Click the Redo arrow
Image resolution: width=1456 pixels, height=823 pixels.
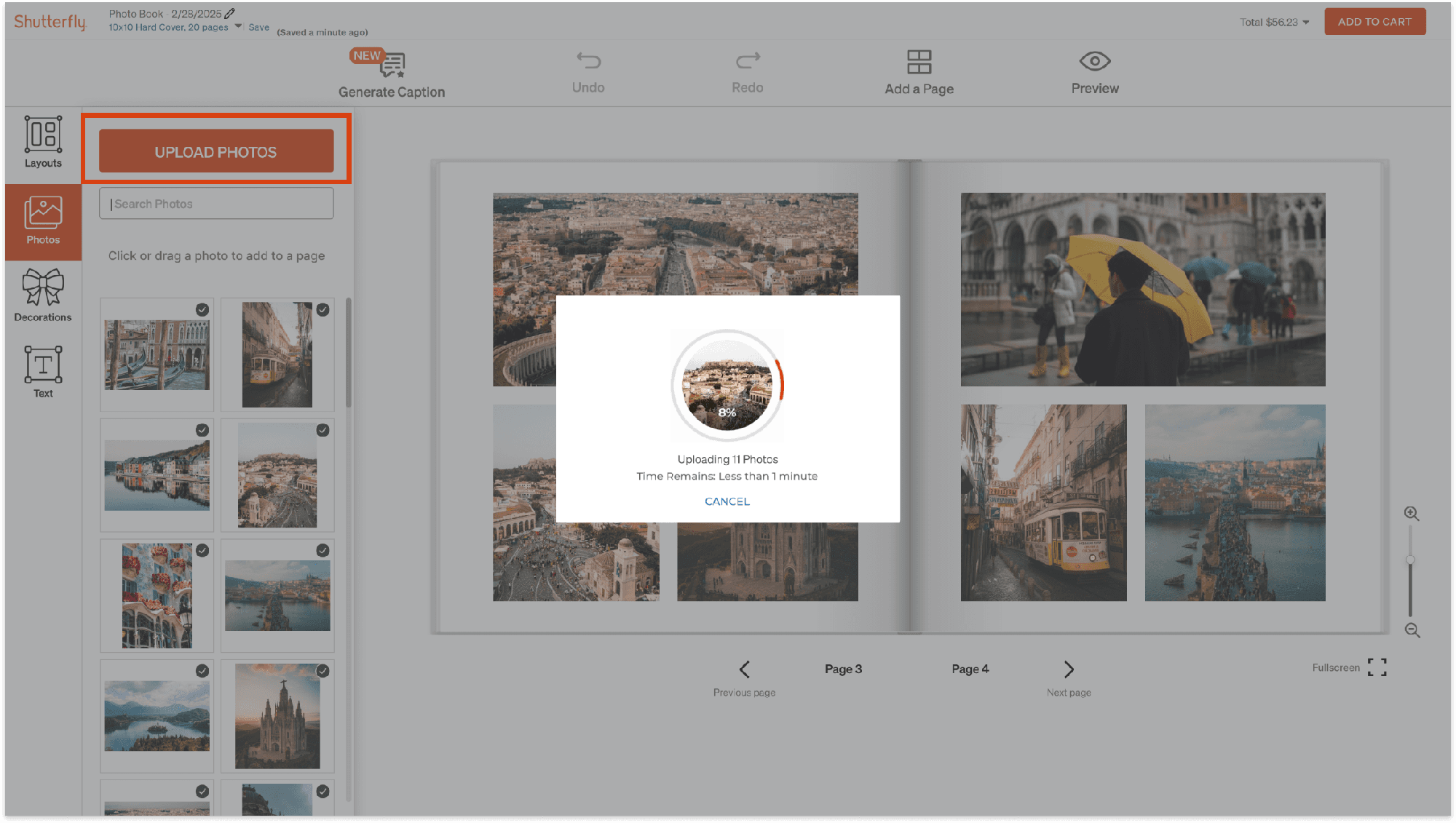pos(748,60)
